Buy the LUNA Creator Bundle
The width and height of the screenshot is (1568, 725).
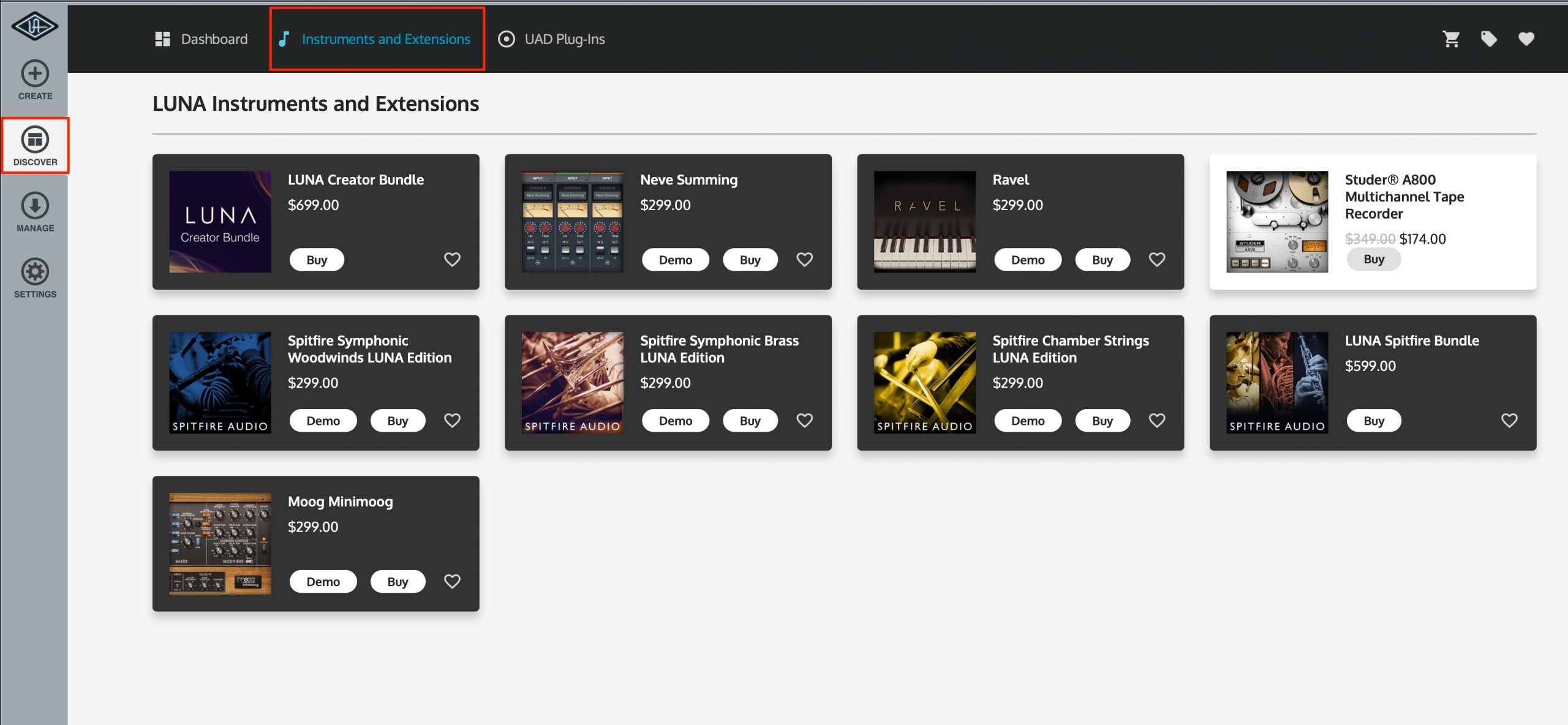[317, 260]
